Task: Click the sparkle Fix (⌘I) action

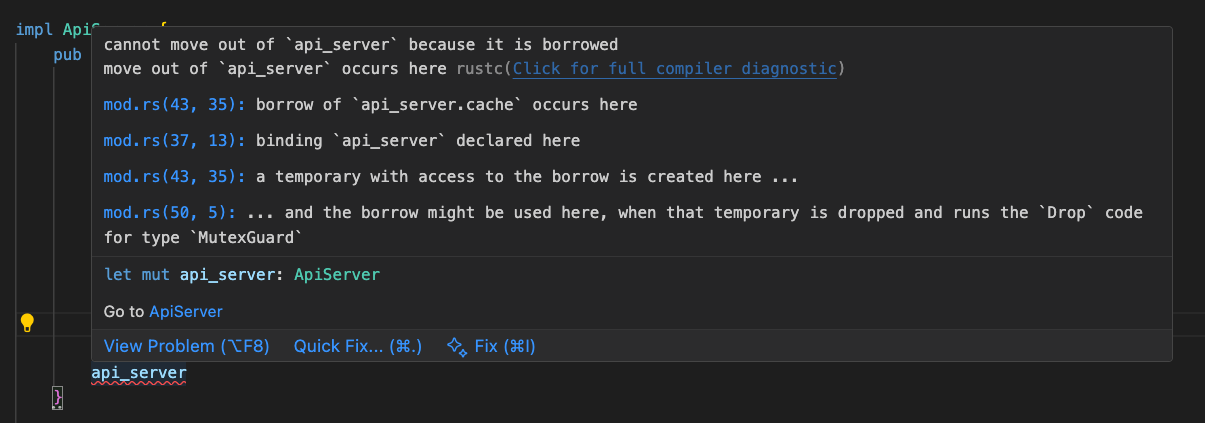Action: tap(491, 346)
